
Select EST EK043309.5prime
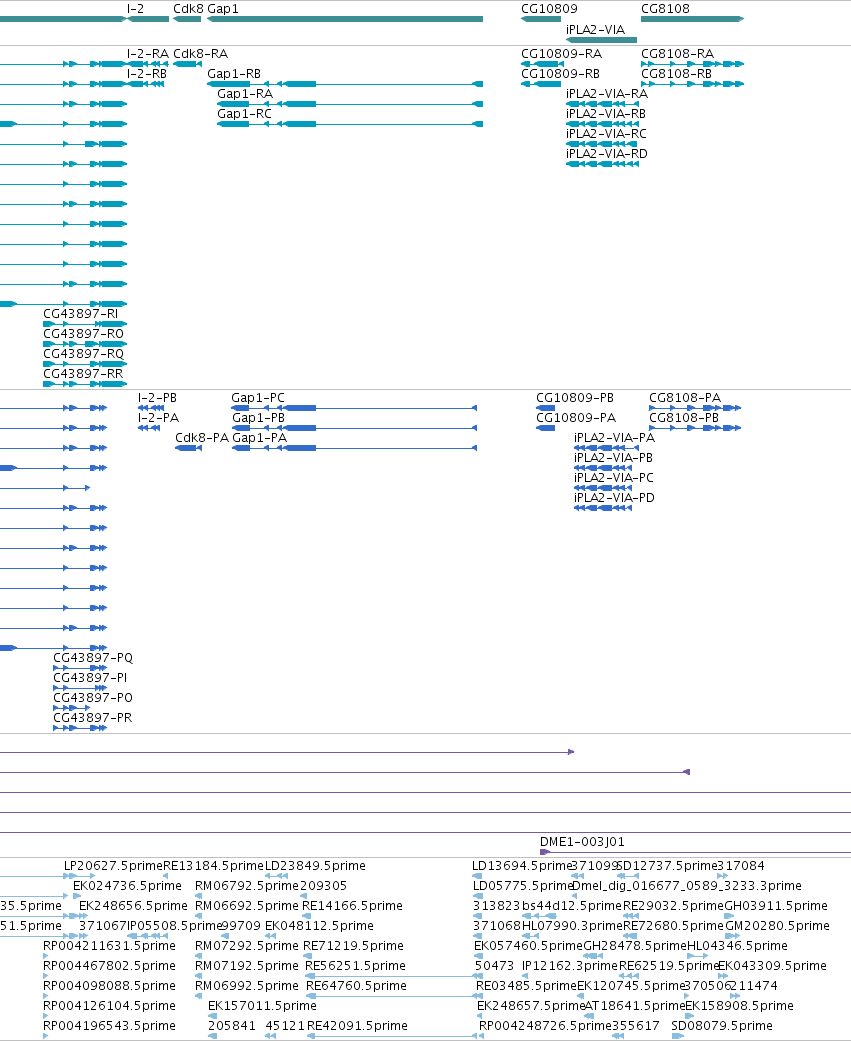click(x=773, y=966)
